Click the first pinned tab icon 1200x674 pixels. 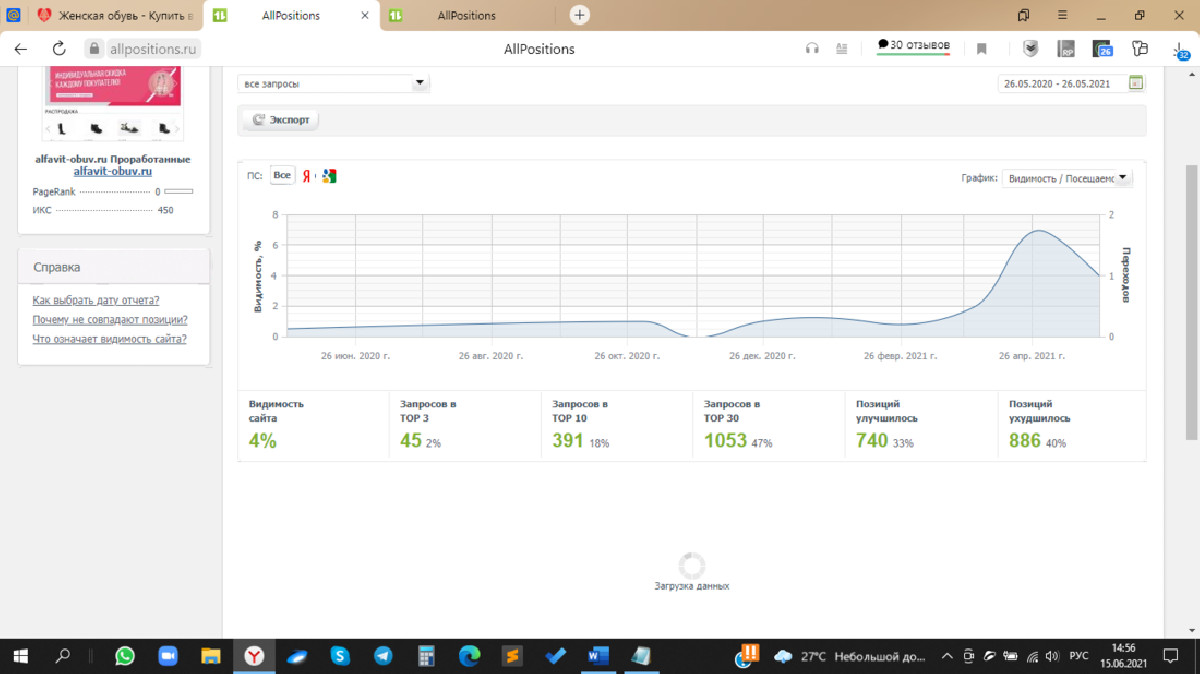tap(14, 15)
